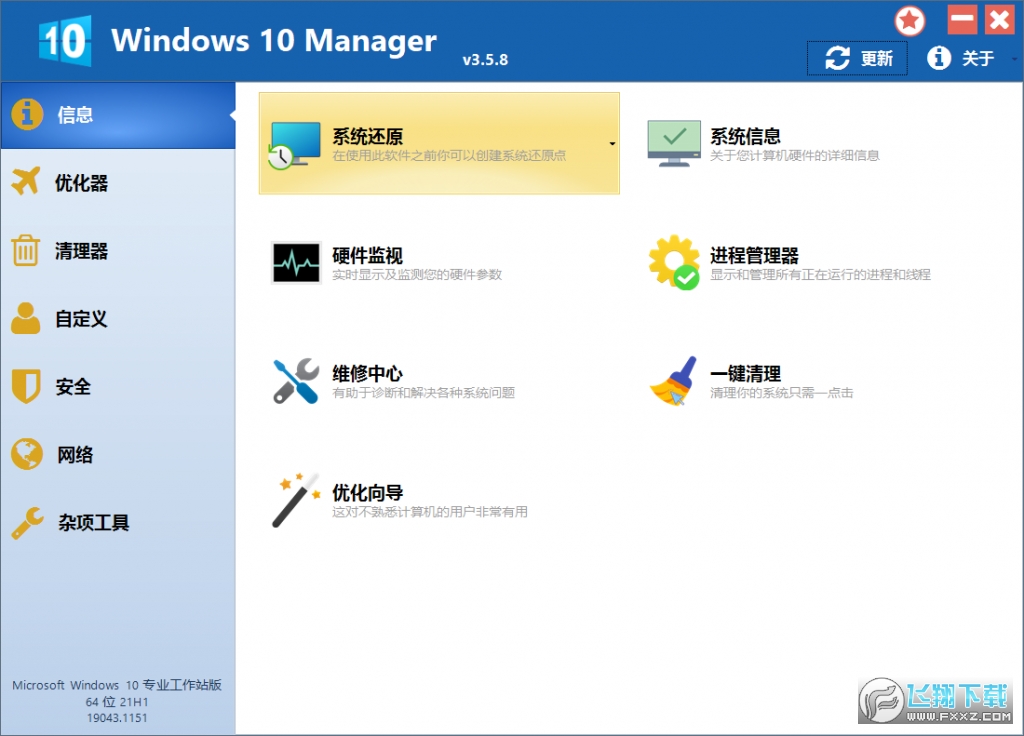
Task: Click the 系统还原 monitor clock icon
Action: click(x=295, y=145)
